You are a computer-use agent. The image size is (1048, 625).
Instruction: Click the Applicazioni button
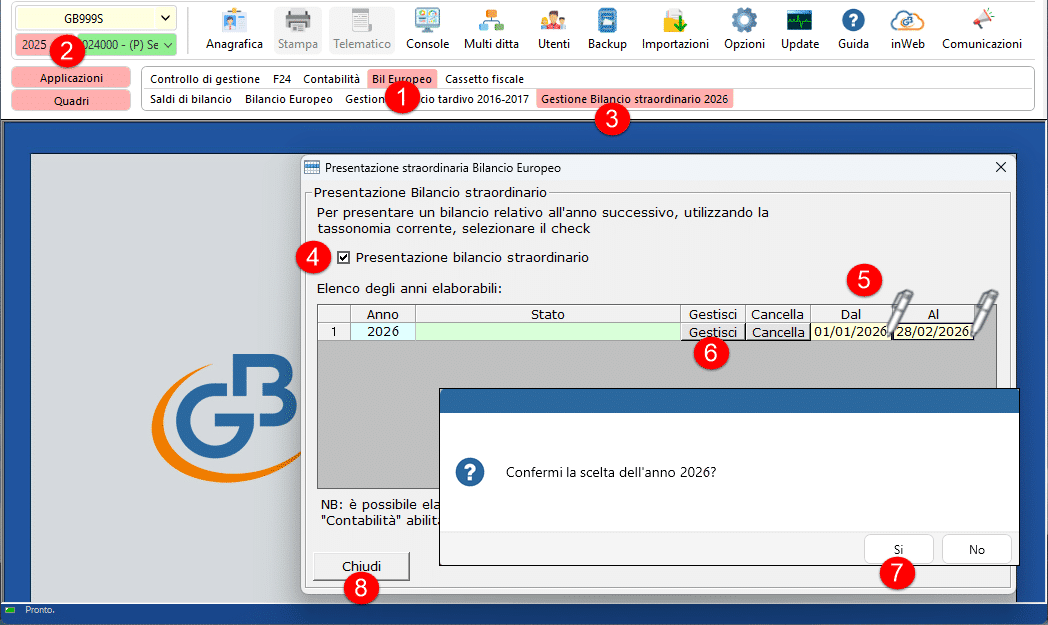[x=71, y=78]
